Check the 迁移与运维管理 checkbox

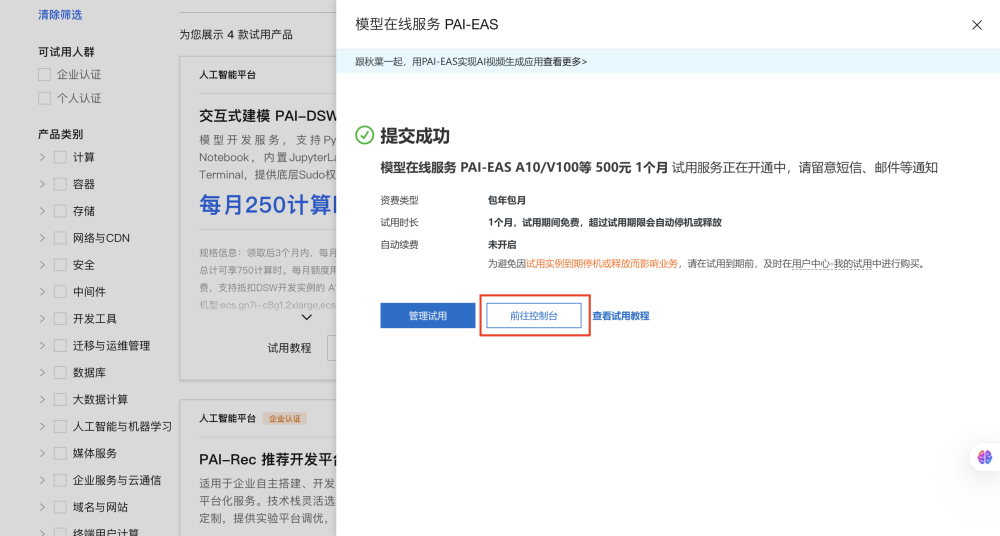point(61,345)
